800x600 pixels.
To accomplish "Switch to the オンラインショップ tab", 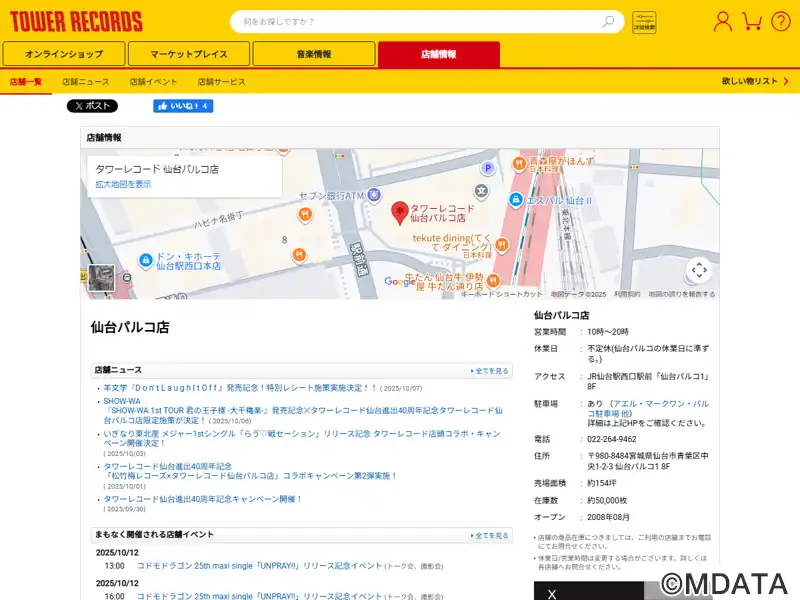I will tap(64, 54).
